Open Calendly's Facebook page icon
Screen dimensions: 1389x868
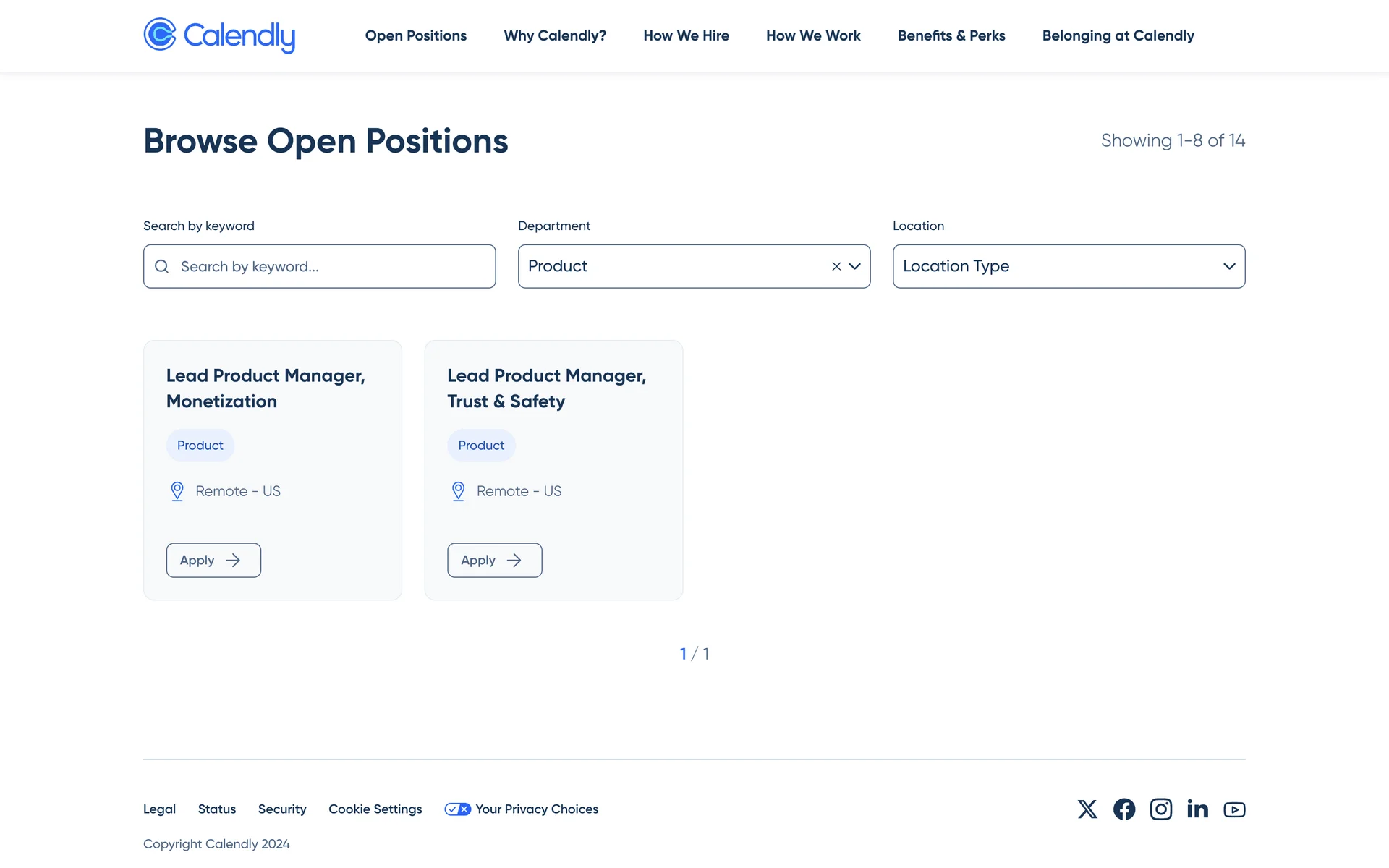(x=1124, y=809)
